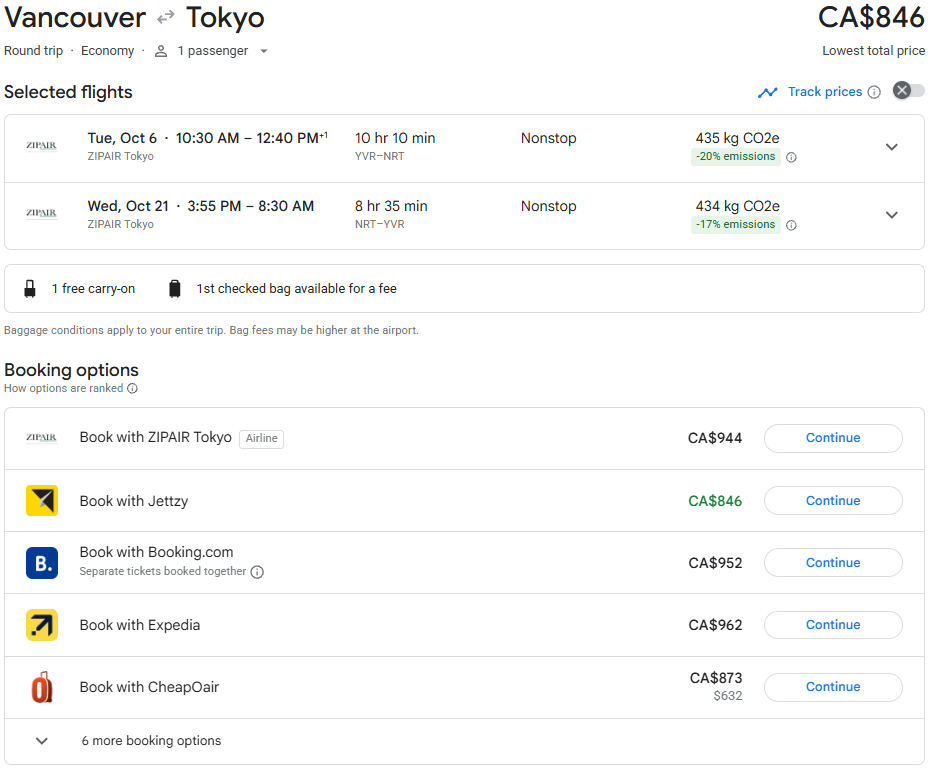Click the CA$952 Booking.com price

(715, 563)
